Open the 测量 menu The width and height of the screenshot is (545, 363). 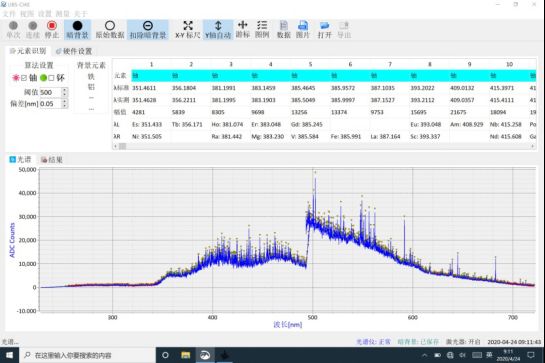(63, 14)
